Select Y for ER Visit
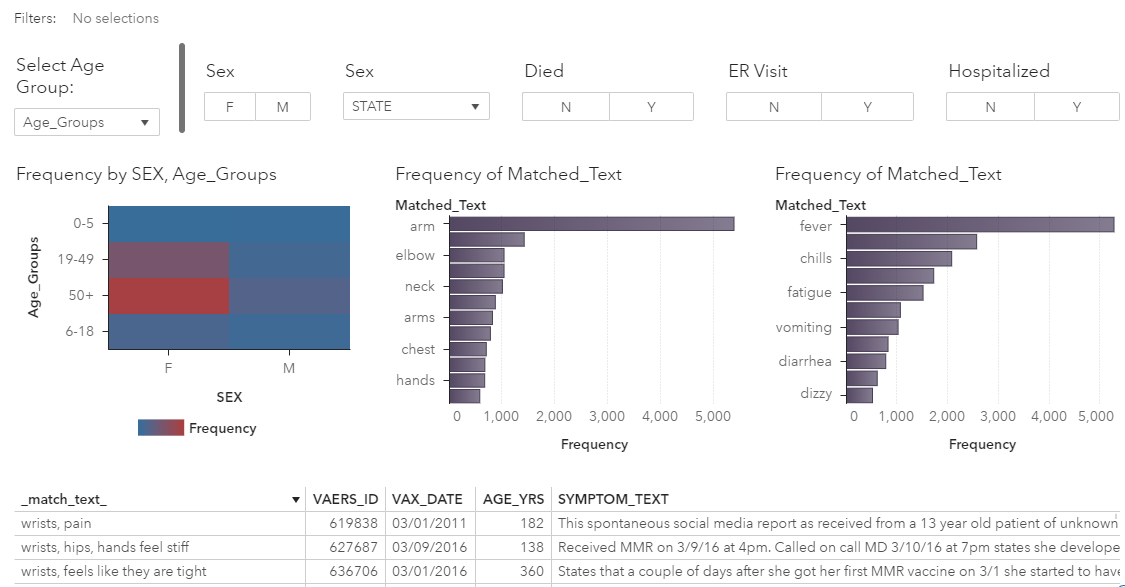The width and height of the screenshot is (1125, 587). pos(867,107)
